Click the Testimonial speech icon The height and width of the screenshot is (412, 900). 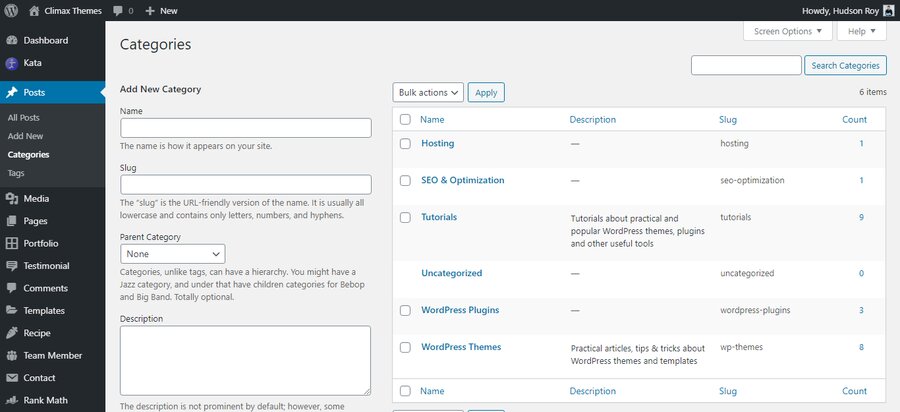pos(11,266)
